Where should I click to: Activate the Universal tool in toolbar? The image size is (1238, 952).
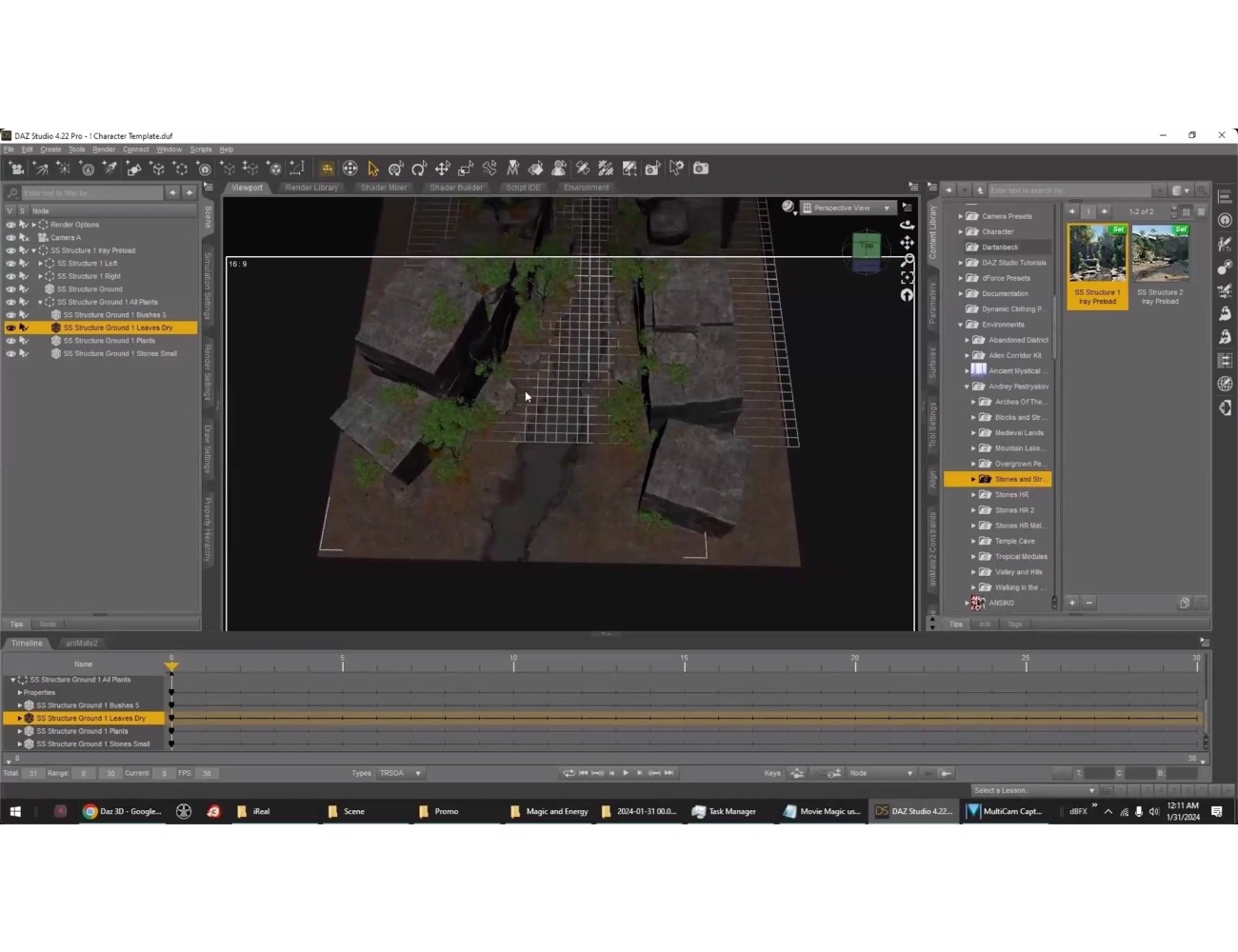pyautogui.click(x=396, y=169)
